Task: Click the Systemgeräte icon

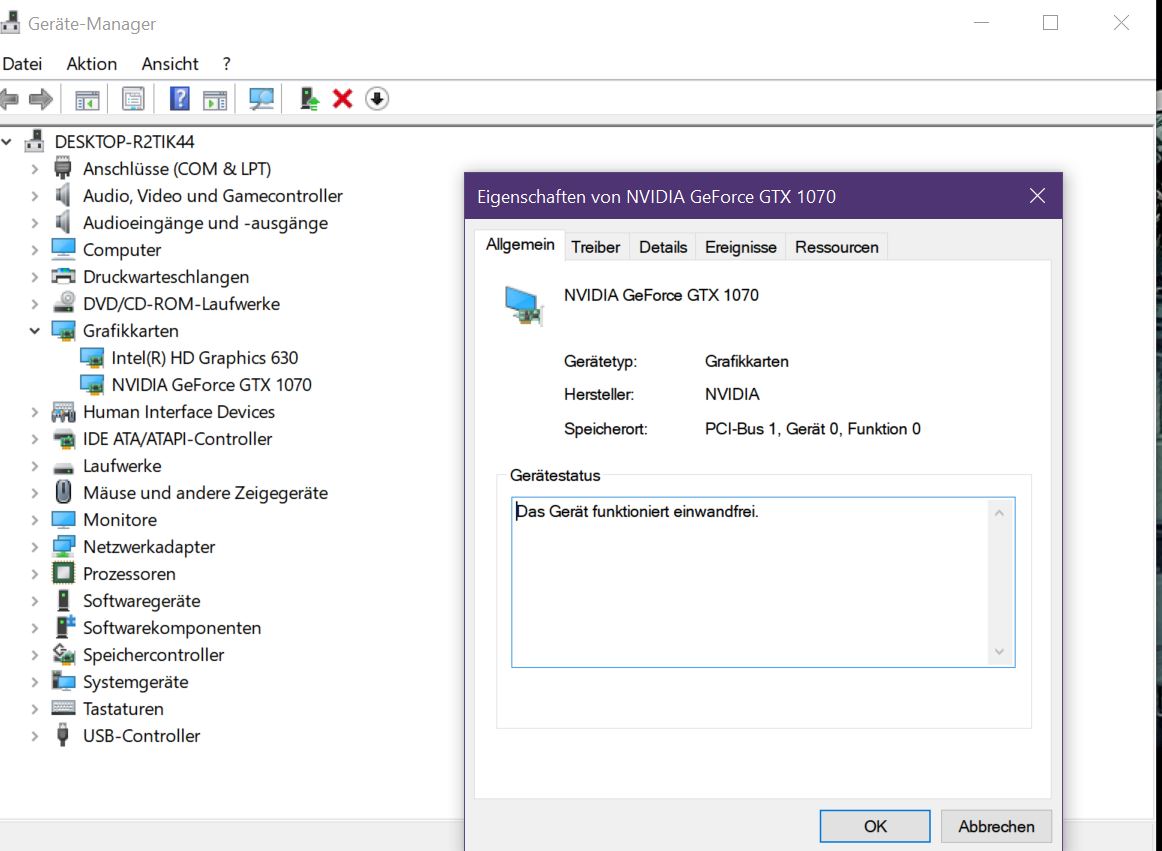Action: tap(64, 681)
